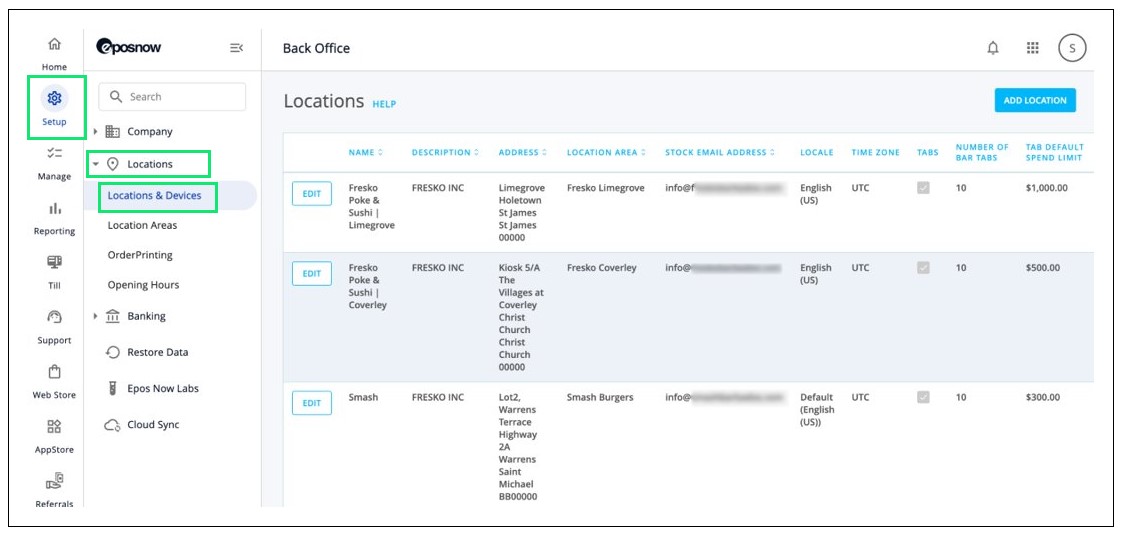Click the Fresko Coverley location area cell

[601, 268]
